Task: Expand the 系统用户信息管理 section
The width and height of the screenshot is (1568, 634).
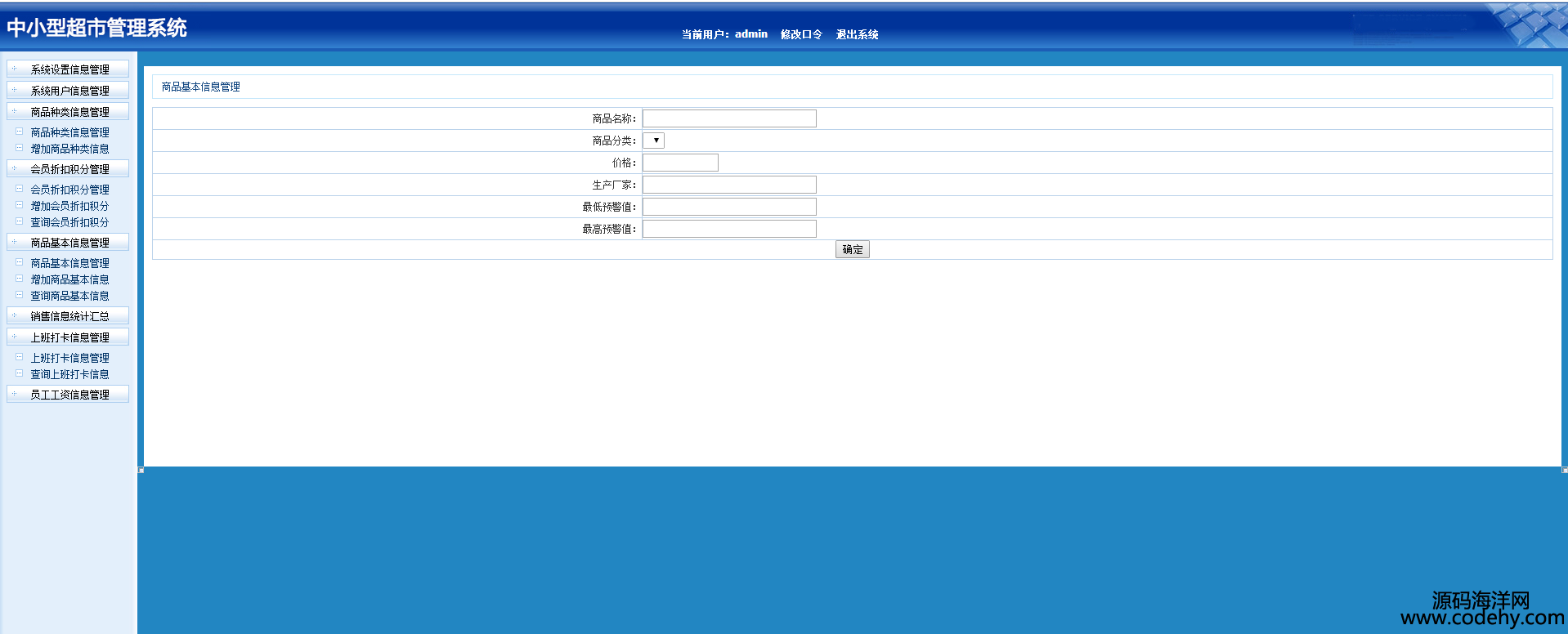Action: pyautogui.click(x=69, y=91)
